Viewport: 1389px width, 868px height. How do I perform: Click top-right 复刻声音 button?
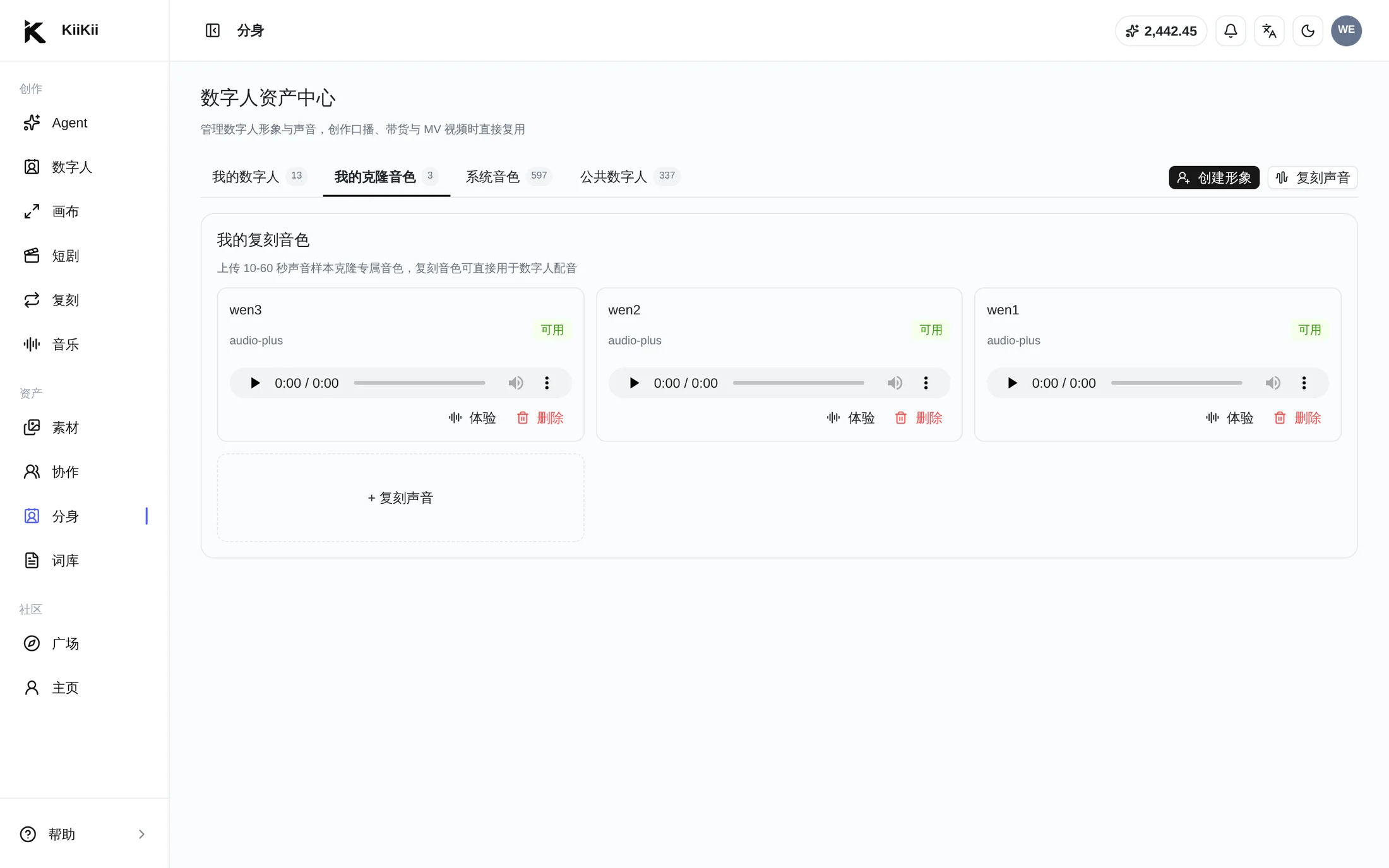pos(1312,177)
